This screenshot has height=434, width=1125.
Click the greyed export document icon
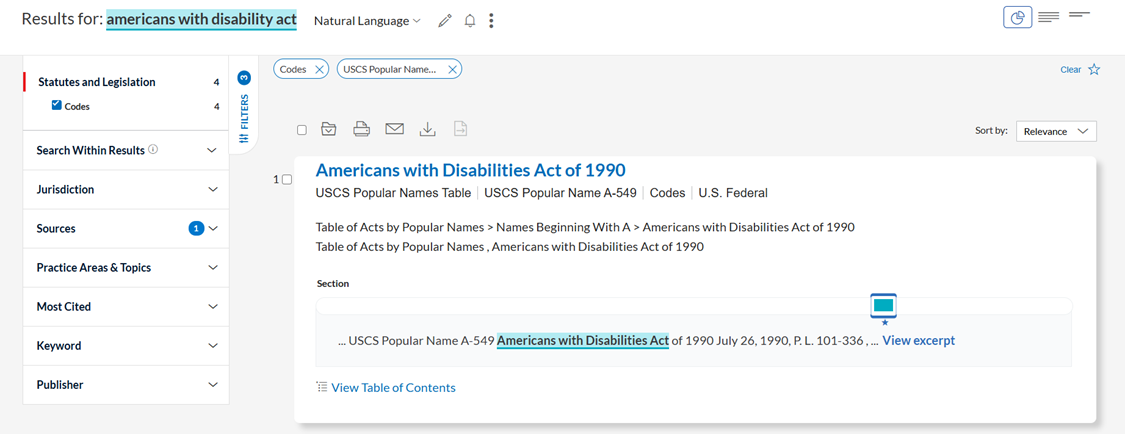pyautogui.click(x=461, y=129)
